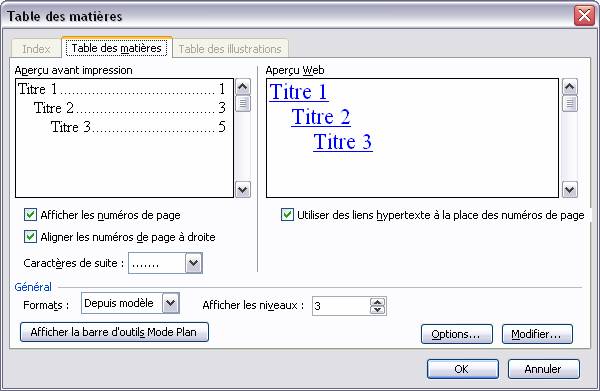
Task: Switch to the Index tab
Action: tap(36, 49)
